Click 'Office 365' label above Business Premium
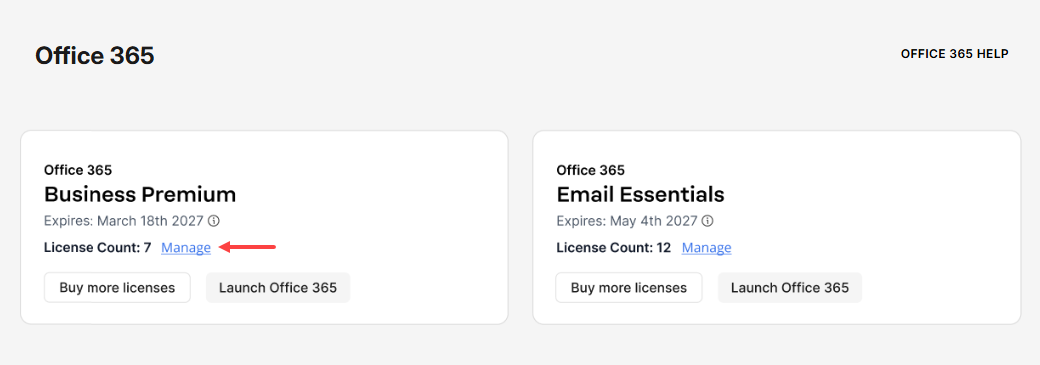The height and width of the screenshot is (365, 1040). (78, 171)
